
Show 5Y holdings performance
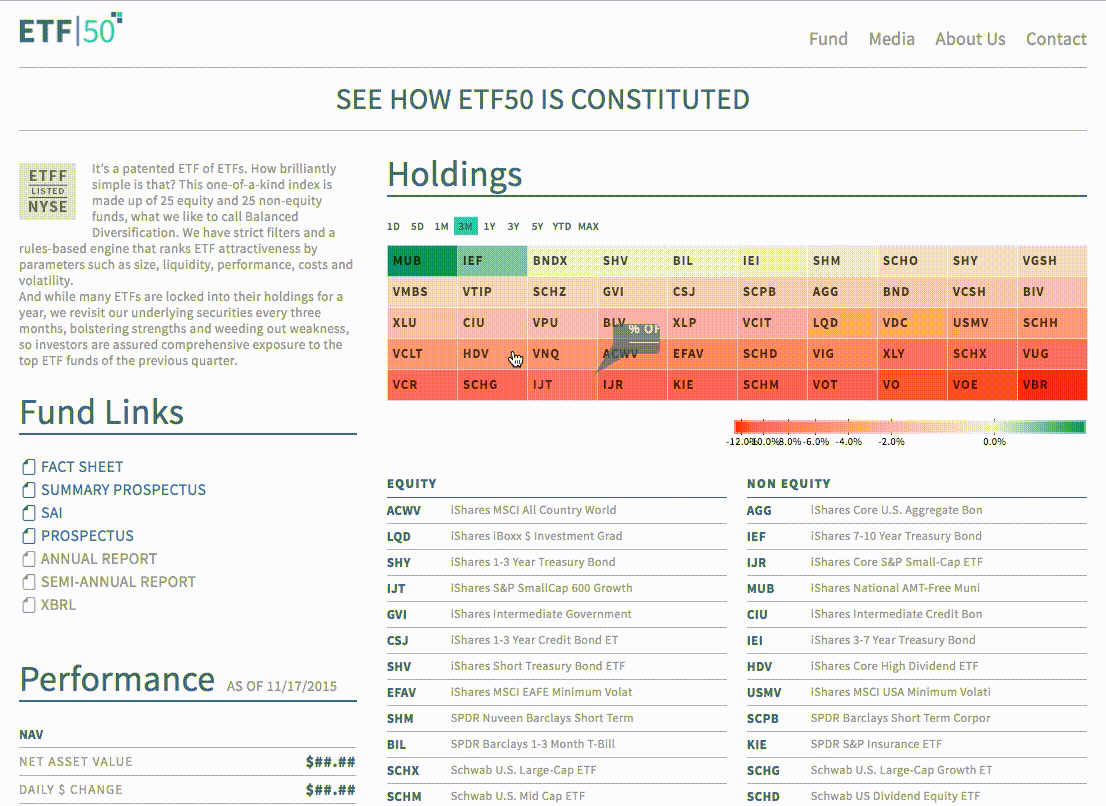point(537,226)
